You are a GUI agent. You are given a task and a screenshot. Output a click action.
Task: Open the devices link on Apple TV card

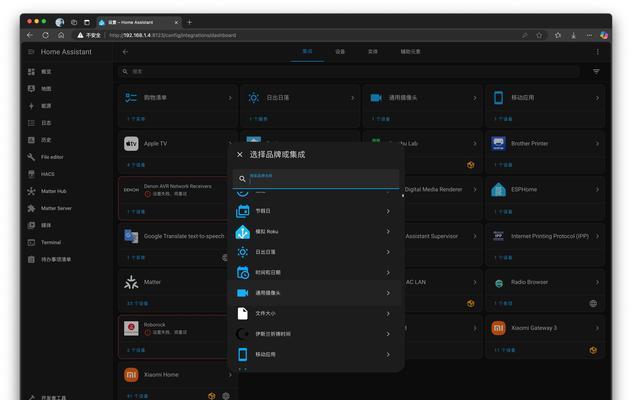(x=136, y=165)
